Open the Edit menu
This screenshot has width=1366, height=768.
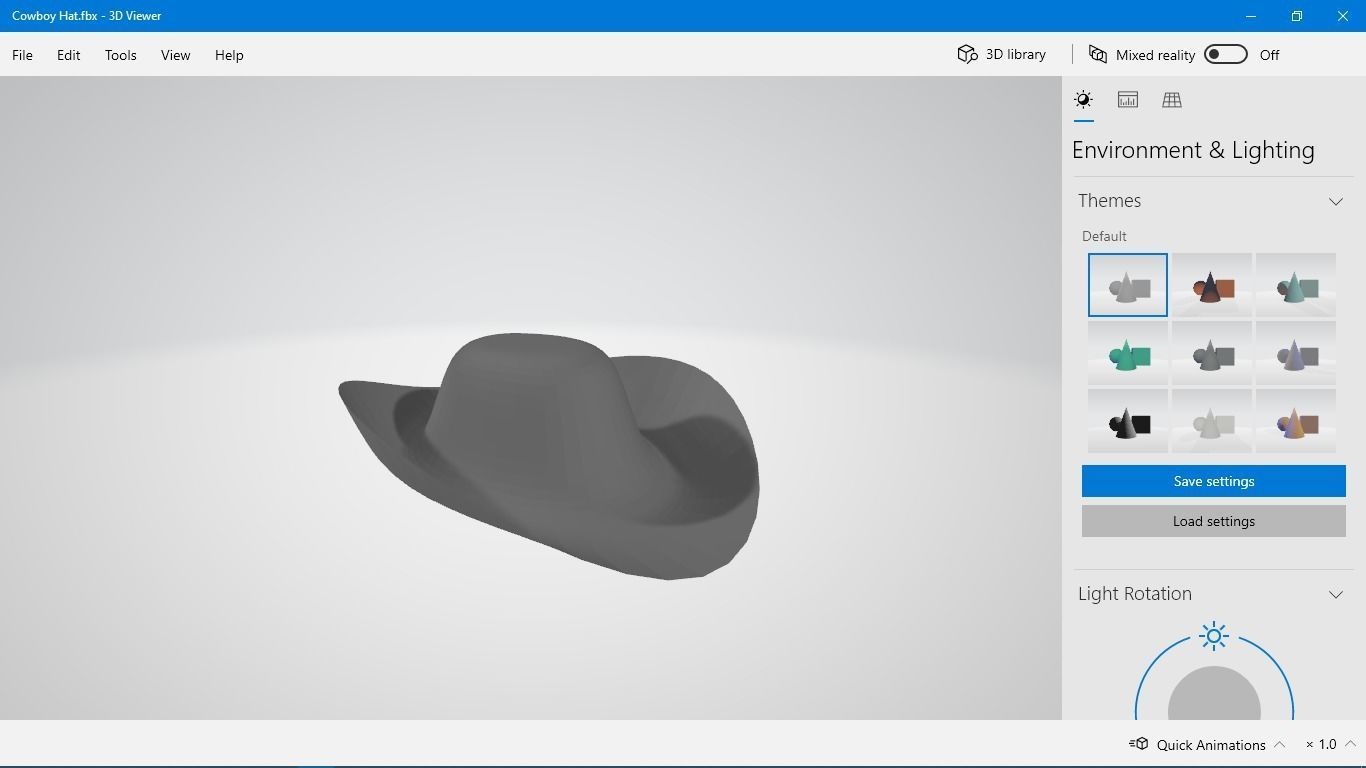click(x=68, y=55)
